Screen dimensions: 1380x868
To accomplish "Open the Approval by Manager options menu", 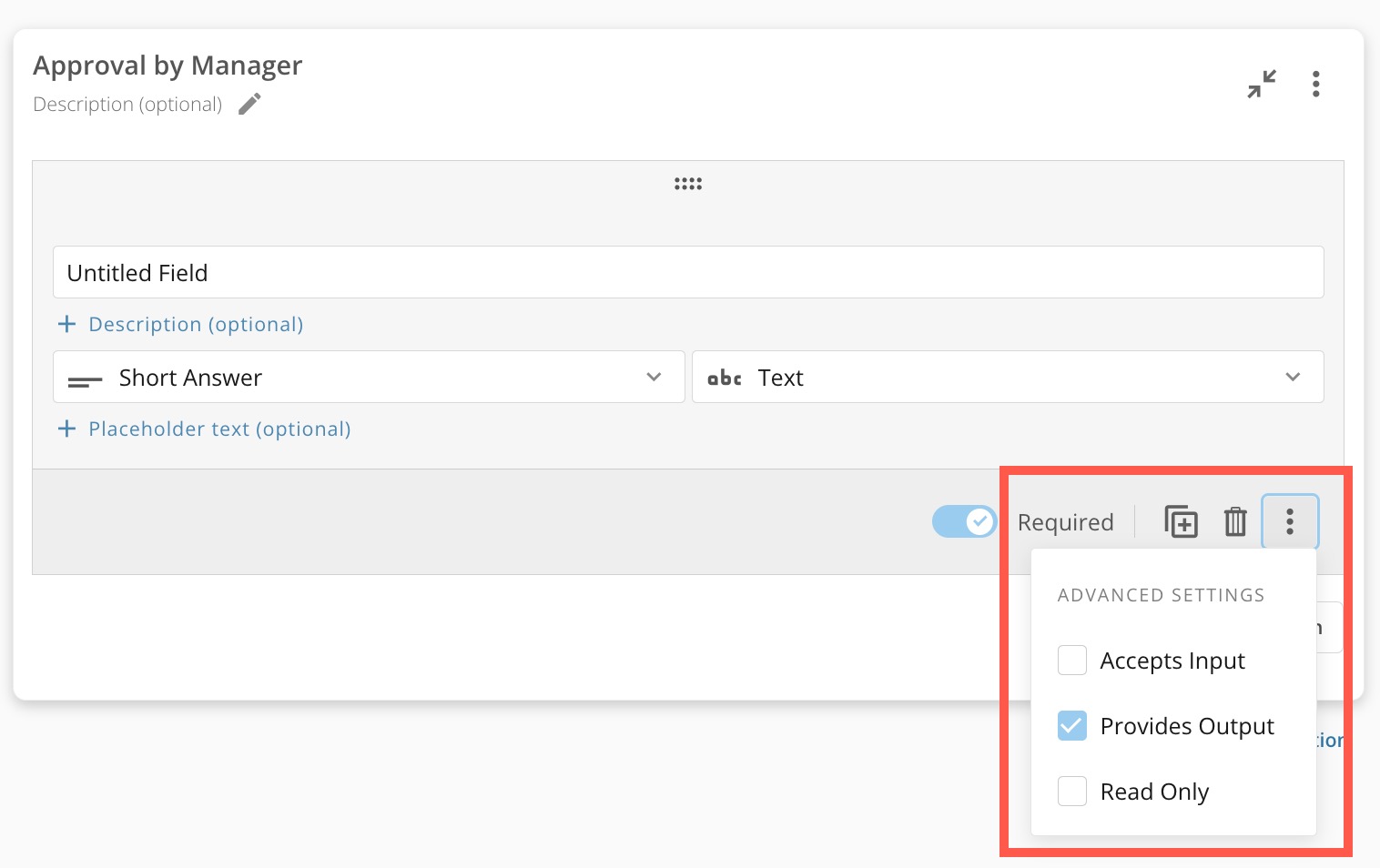I will (1315, 84).
